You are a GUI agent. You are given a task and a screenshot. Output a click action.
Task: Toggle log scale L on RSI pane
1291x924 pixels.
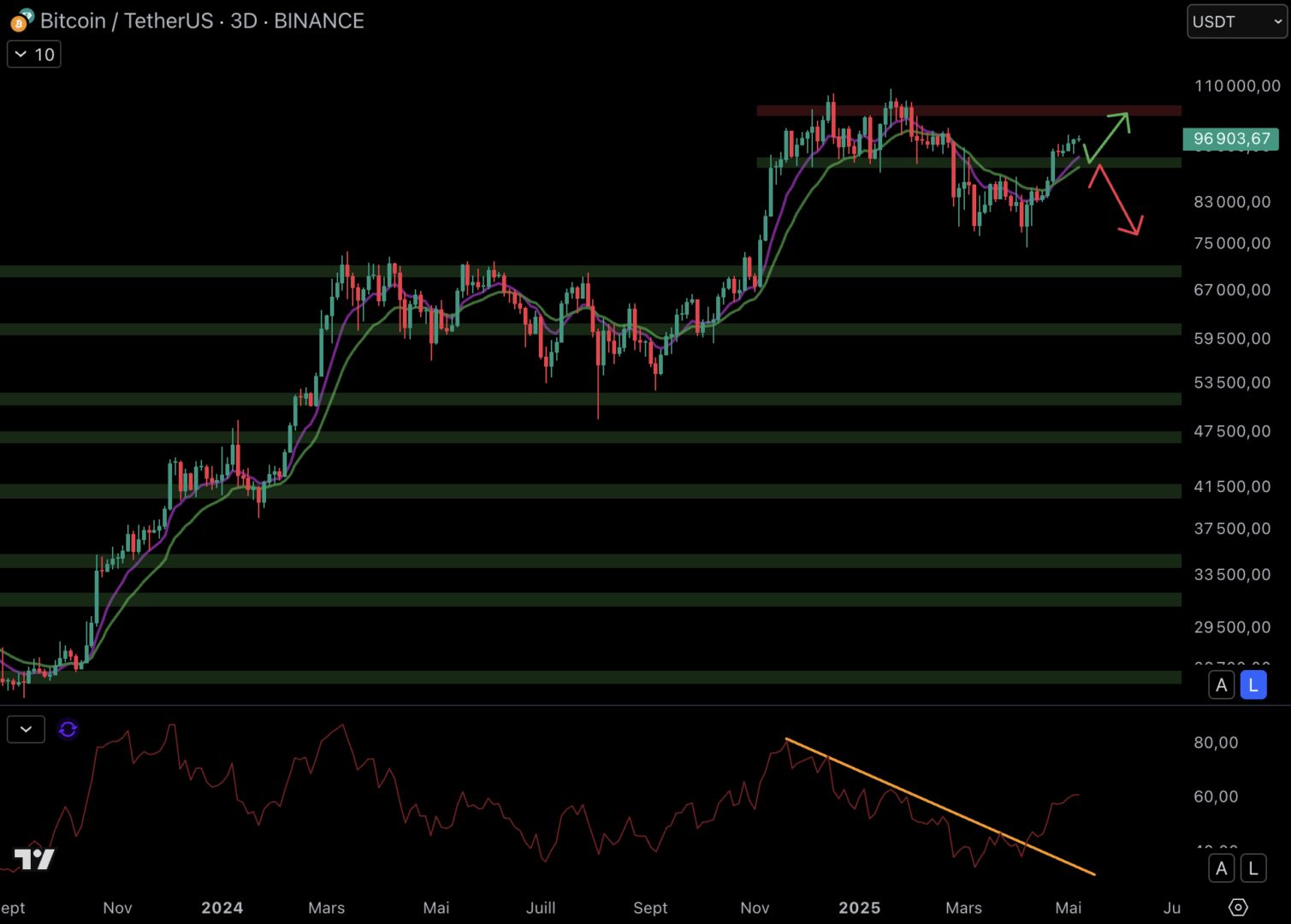coord(1253,868)
